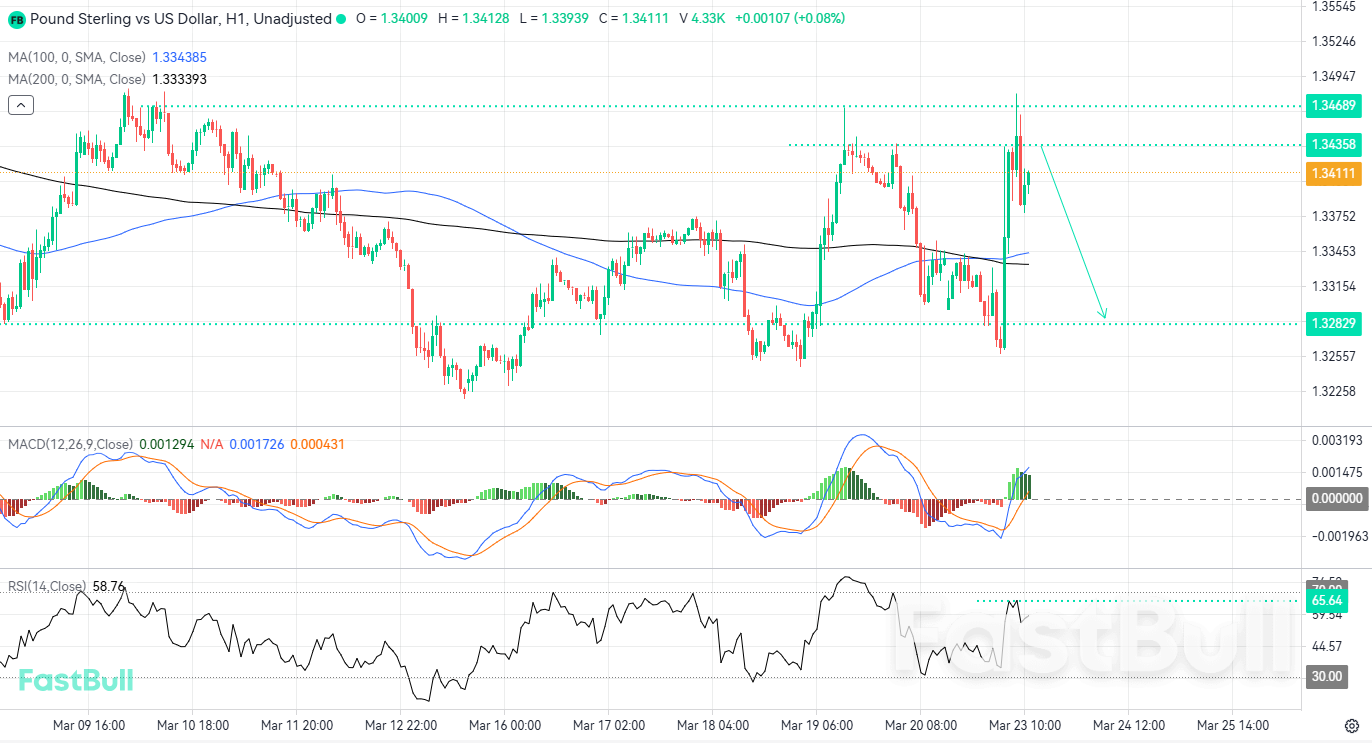Click the FastBull logo watermark
Viewport: 1372px width, 743px height.
point(75,680)
